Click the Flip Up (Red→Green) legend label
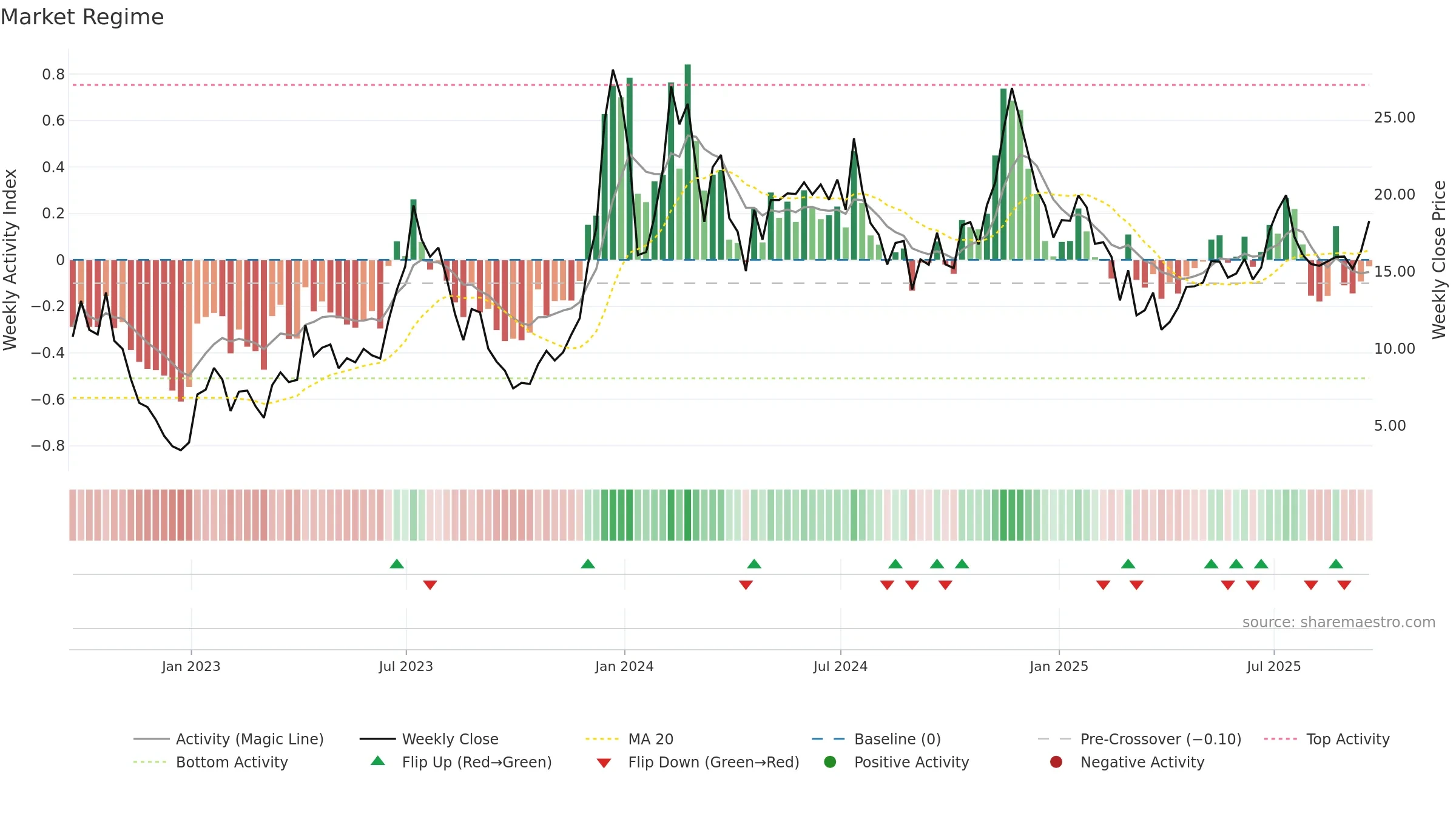 (477, 762)
